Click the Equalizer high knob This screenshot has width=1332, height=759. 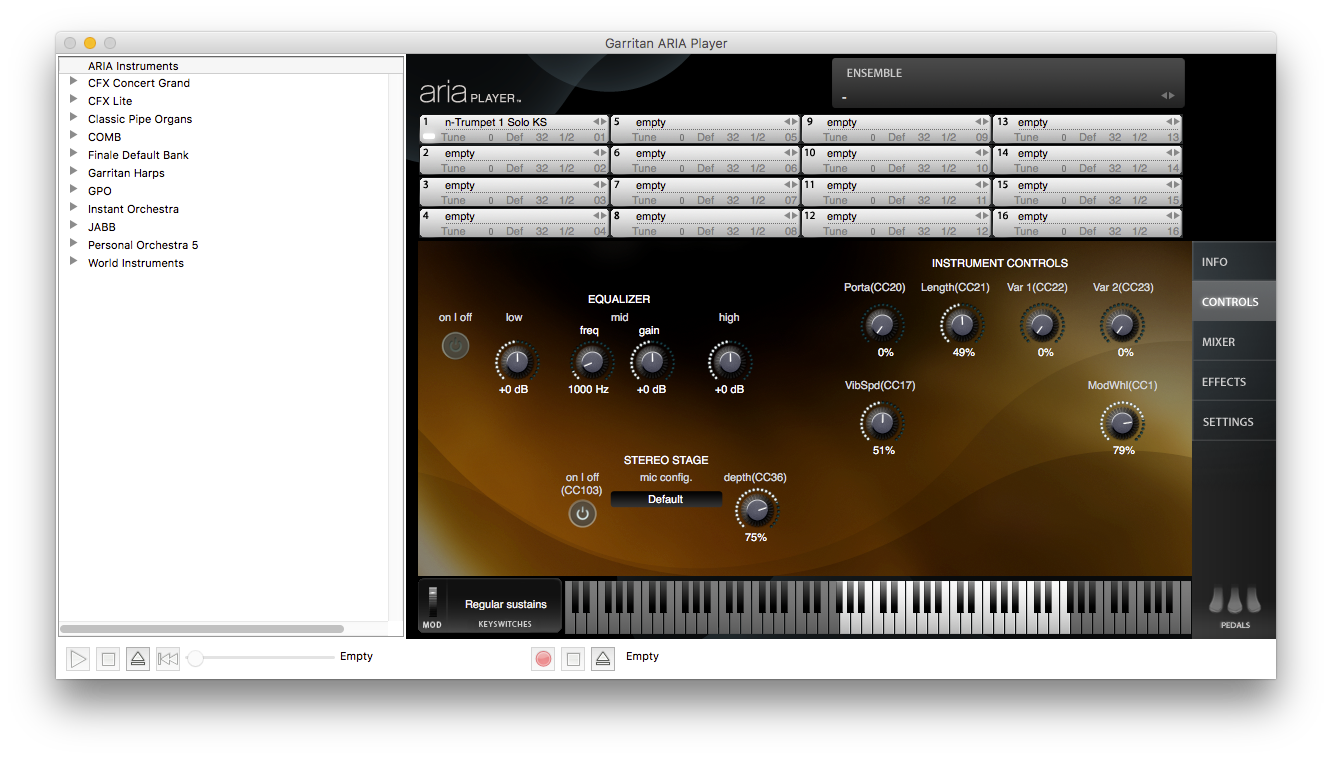point(730,362)
